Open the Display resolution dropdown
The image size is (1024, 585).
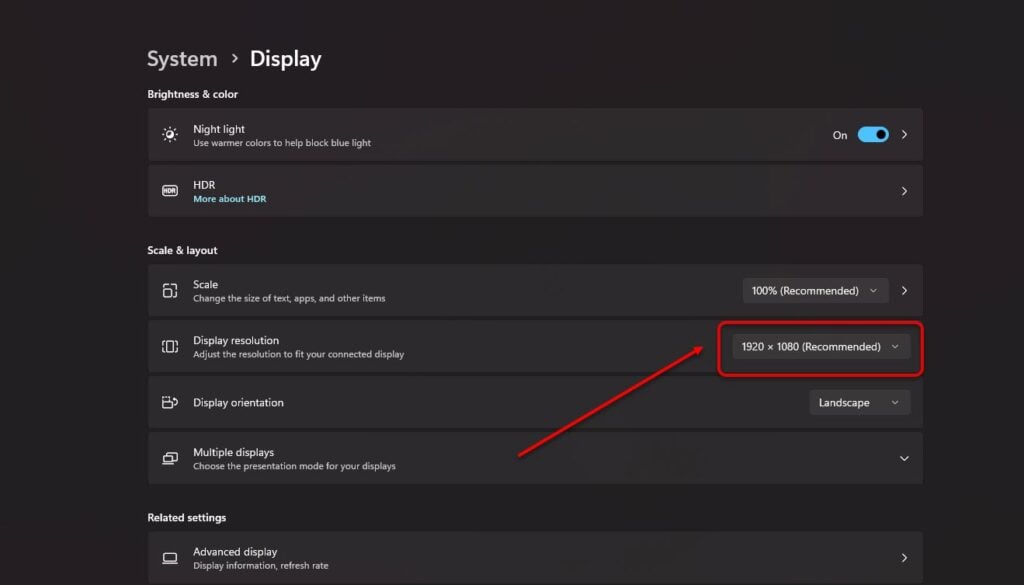click(x=818, y=346)
